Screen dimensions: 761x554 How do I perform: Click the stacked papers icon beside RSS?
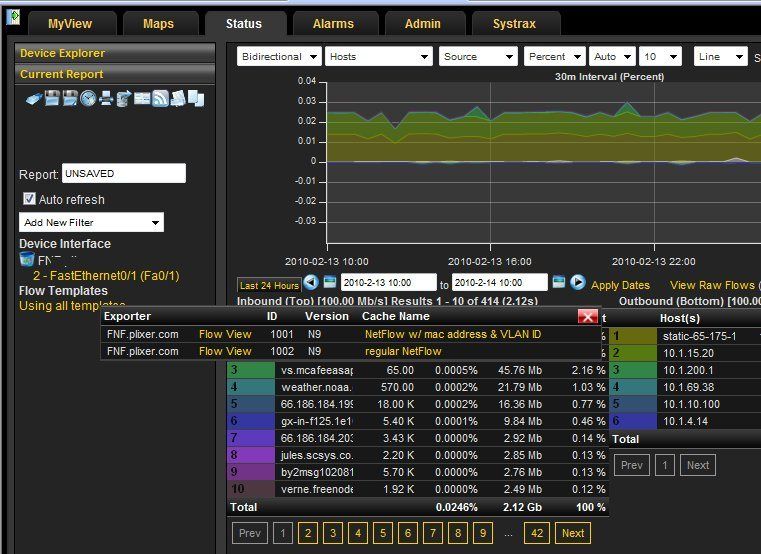point(178,99)
